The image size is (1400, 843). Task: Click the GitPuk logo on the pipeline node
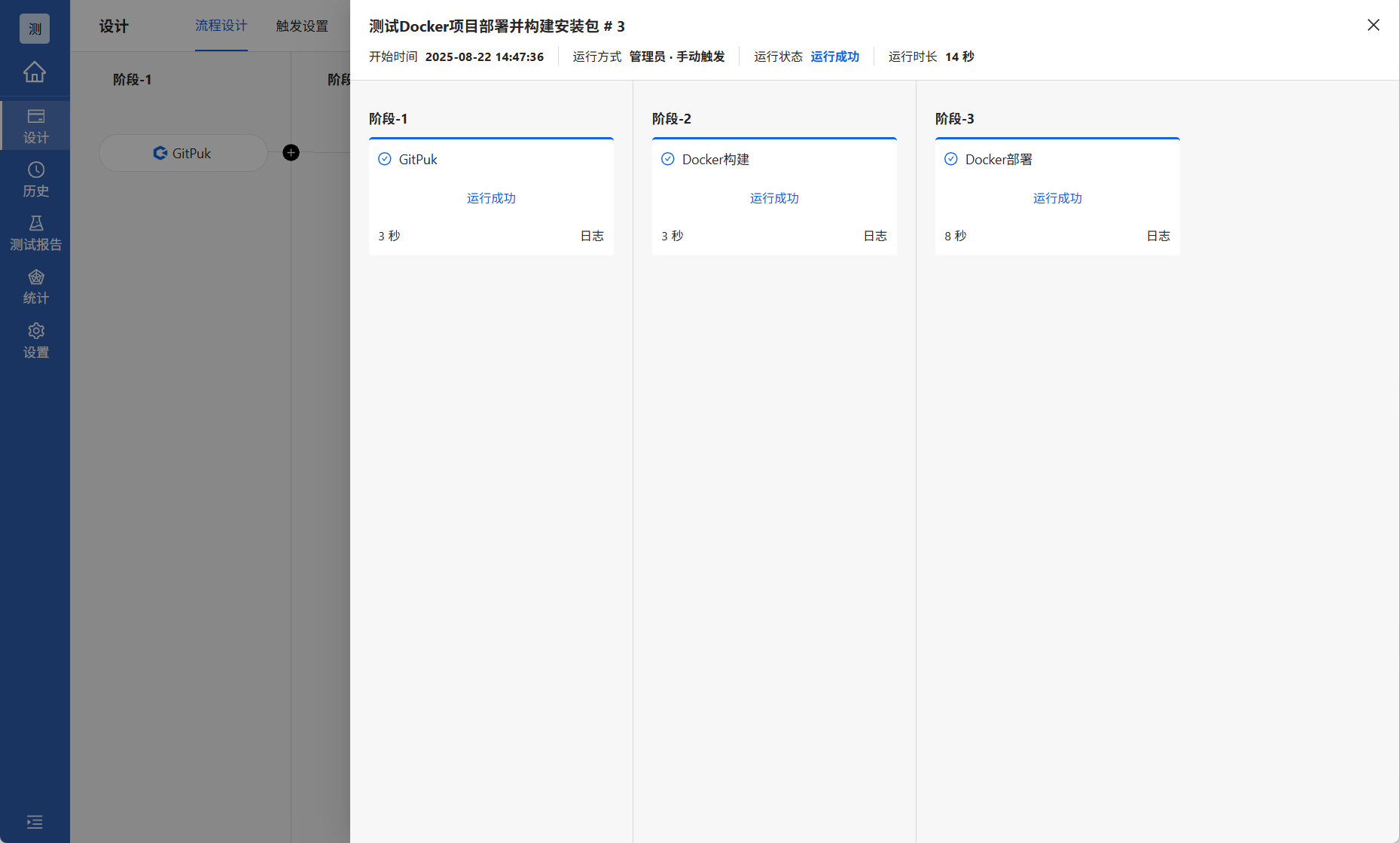[160, 153]
